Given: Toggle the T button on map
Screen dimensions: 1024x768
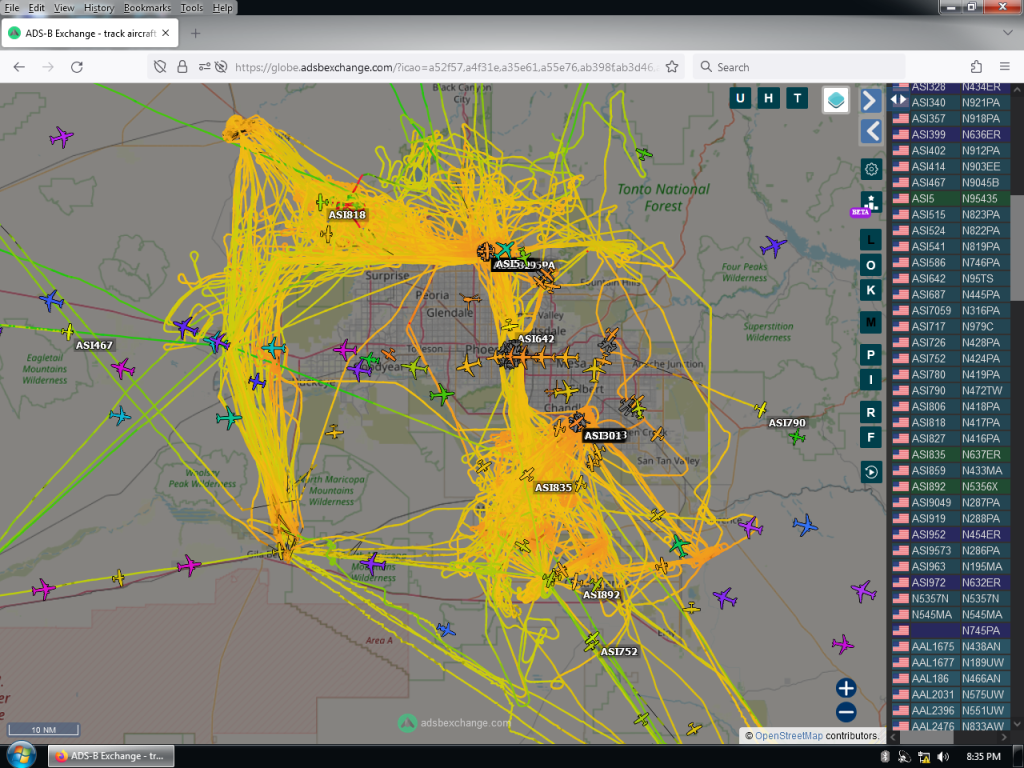Looking at the screenshot, I should (797, 99).
